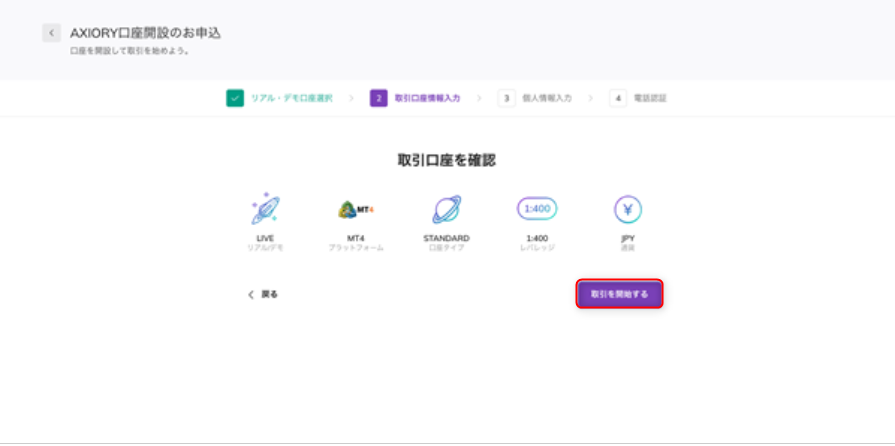The height and width of the screenshot is (446, 895).
Task: Jump to the 電話認証 step
Action: (x=650, y=98)
